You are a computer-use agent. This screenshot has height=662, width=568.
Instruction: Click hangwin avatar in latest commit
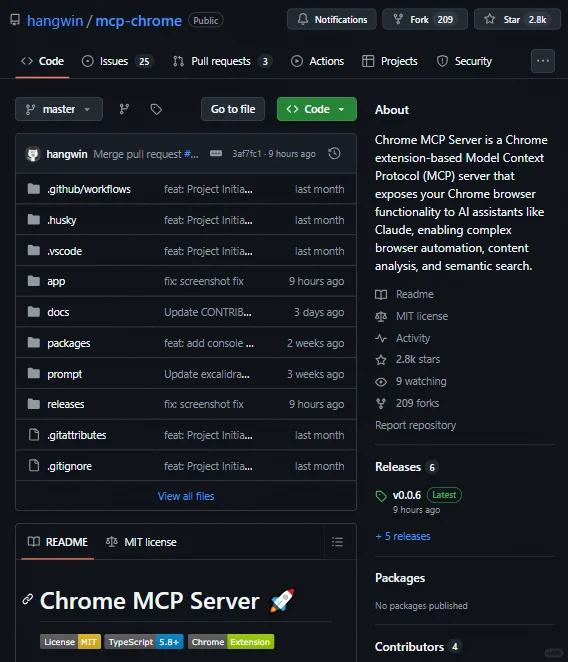[x=33, y=154]
